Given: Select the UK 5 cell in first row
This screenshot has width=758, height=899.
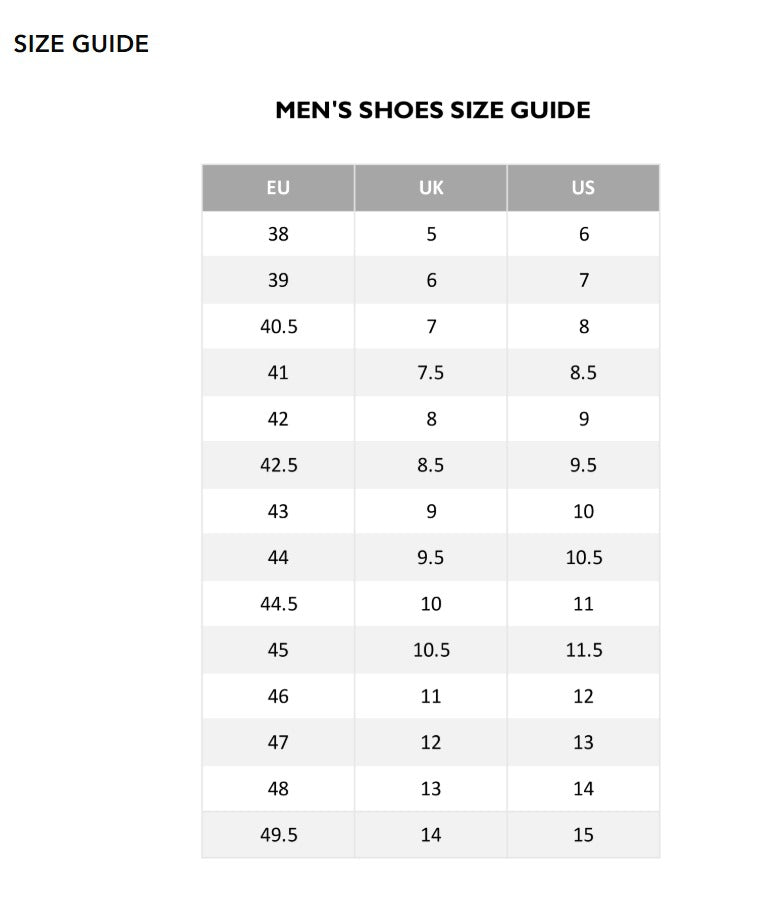Looking at the screenshot, I should click(431, 234).
